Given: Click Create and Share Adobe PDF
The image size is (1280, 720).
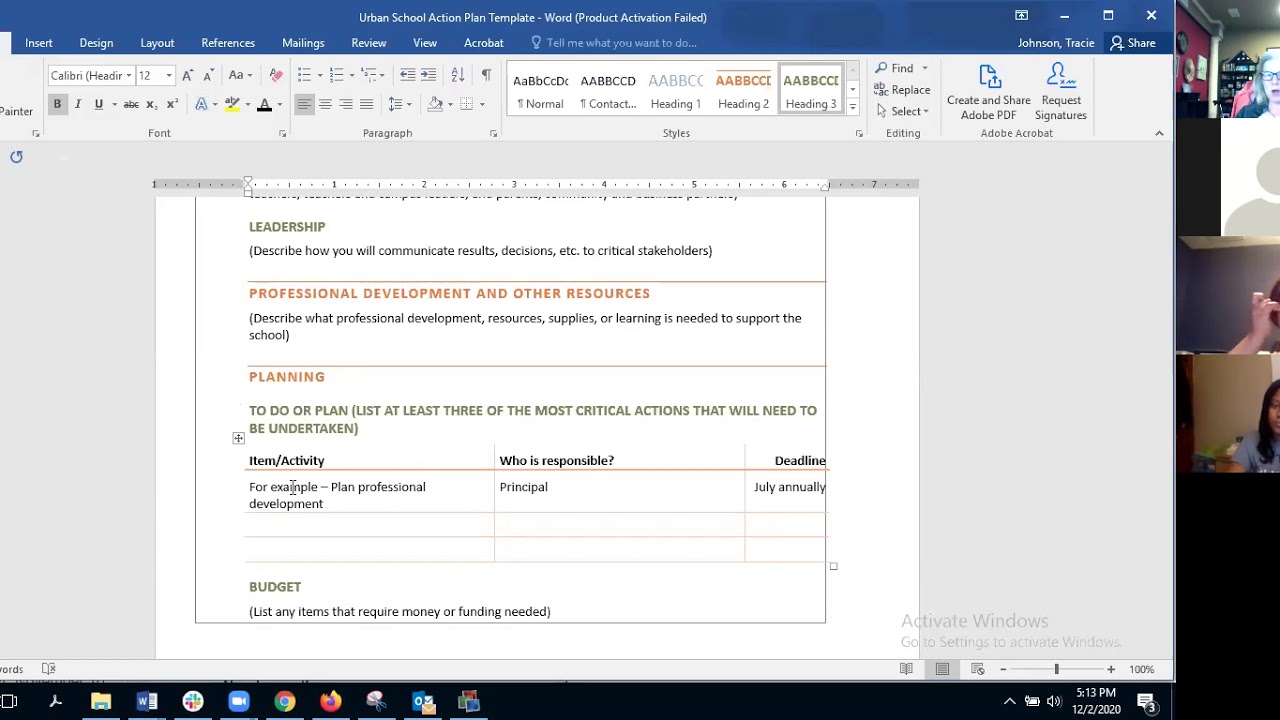Looking at the screenshot, I should pyautogui.click(x=989, y=92).
